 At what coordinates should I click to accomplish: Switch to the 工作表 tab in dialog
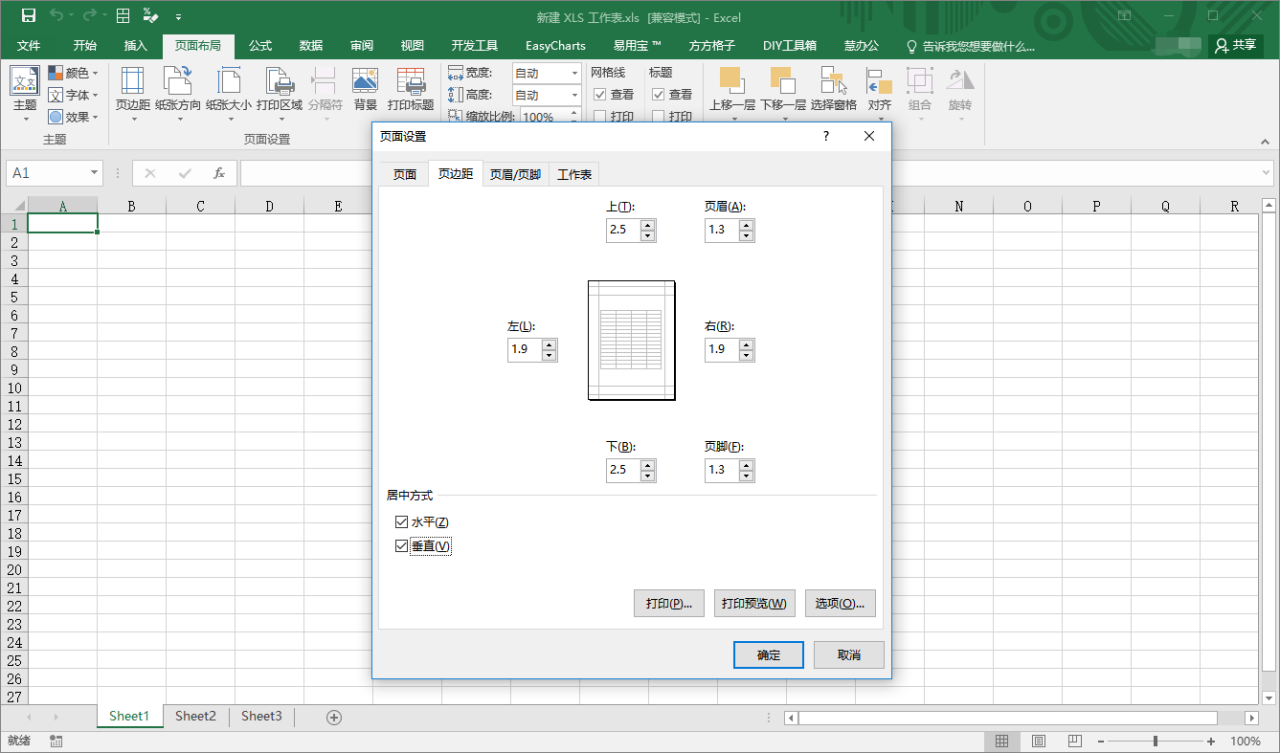tap(574, 174)
